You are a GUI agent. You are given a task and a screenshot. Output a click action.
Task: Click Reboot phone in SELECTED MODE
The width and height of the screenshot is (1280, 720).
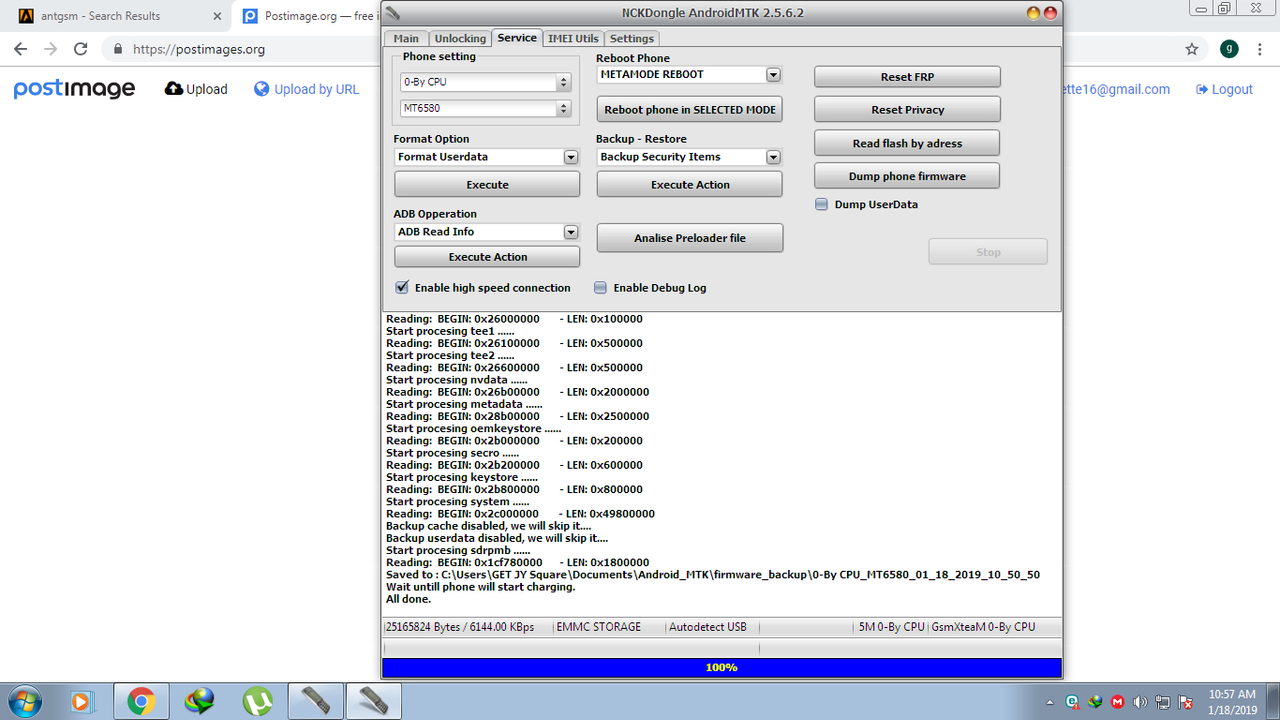point(690,109)
